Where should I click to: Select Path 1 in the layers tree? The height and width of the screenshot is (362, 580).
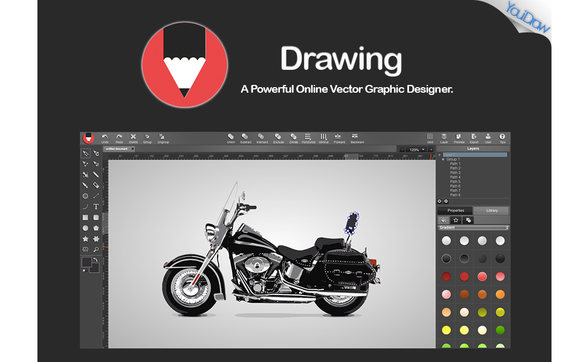(455, 164)
